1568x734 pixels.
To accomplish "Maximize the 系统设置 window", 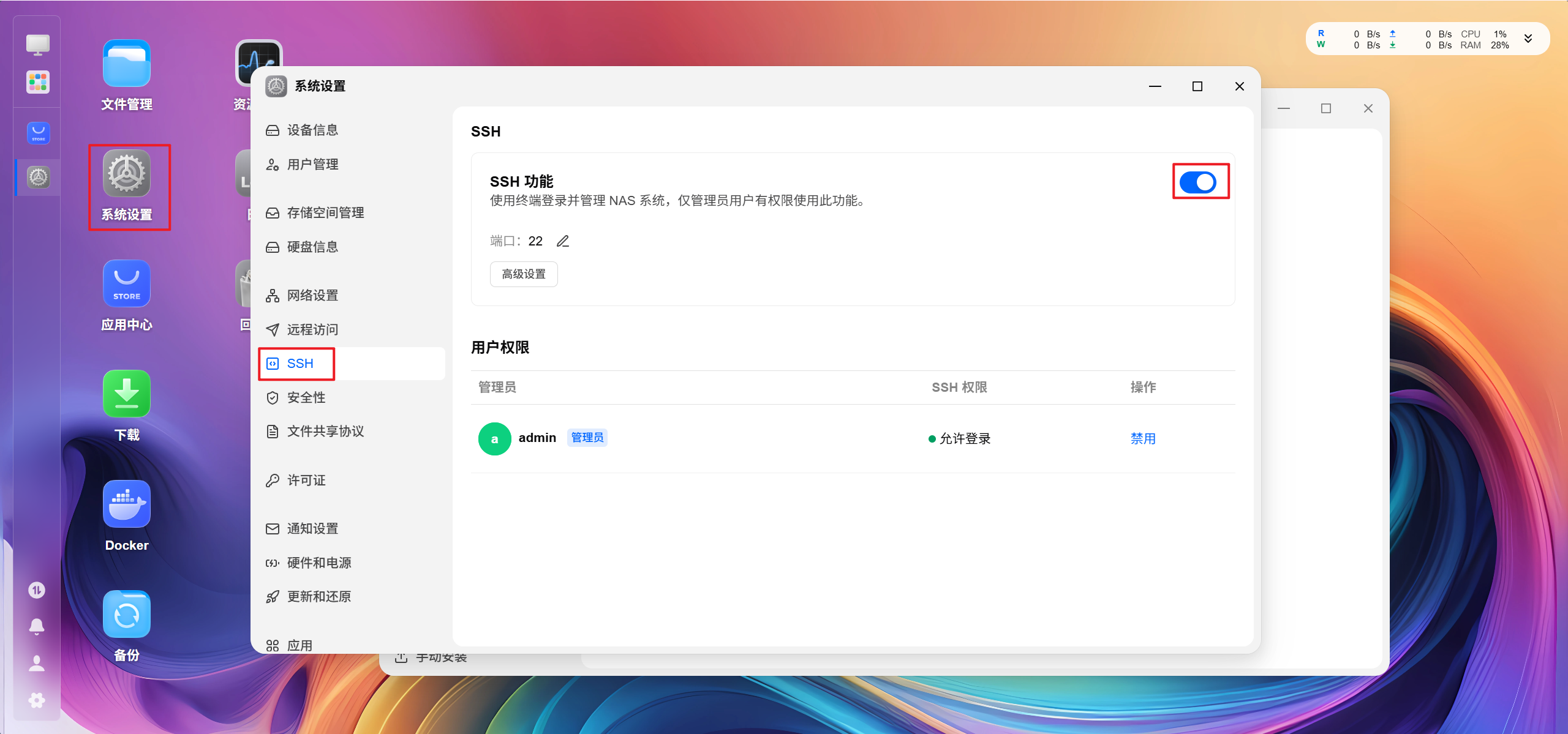I will coord(1197,86).
